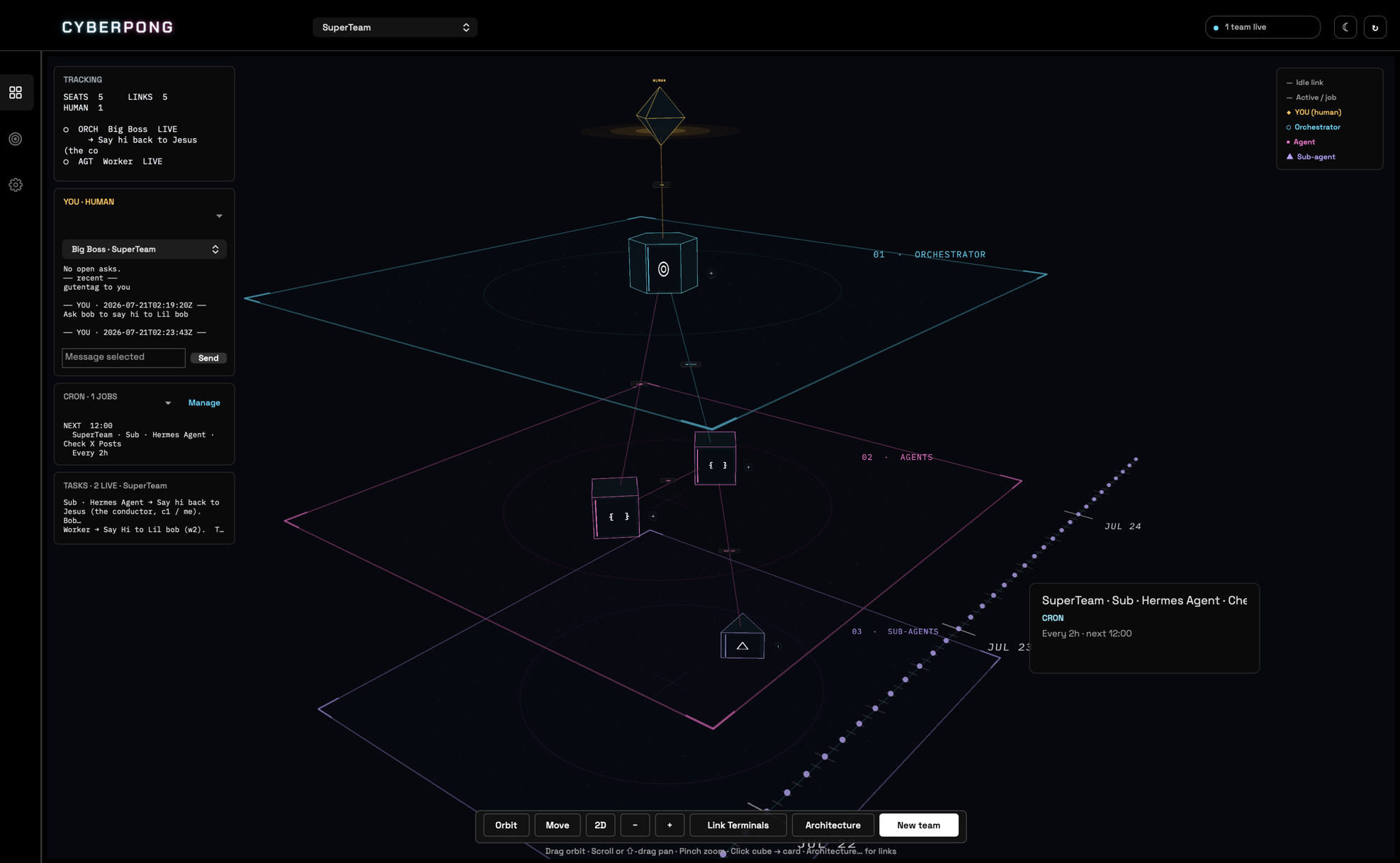The height and width of the screenshot is (863, 1400).
Task: Select the sub-agent triangle cube
Action: coord(742,637)
